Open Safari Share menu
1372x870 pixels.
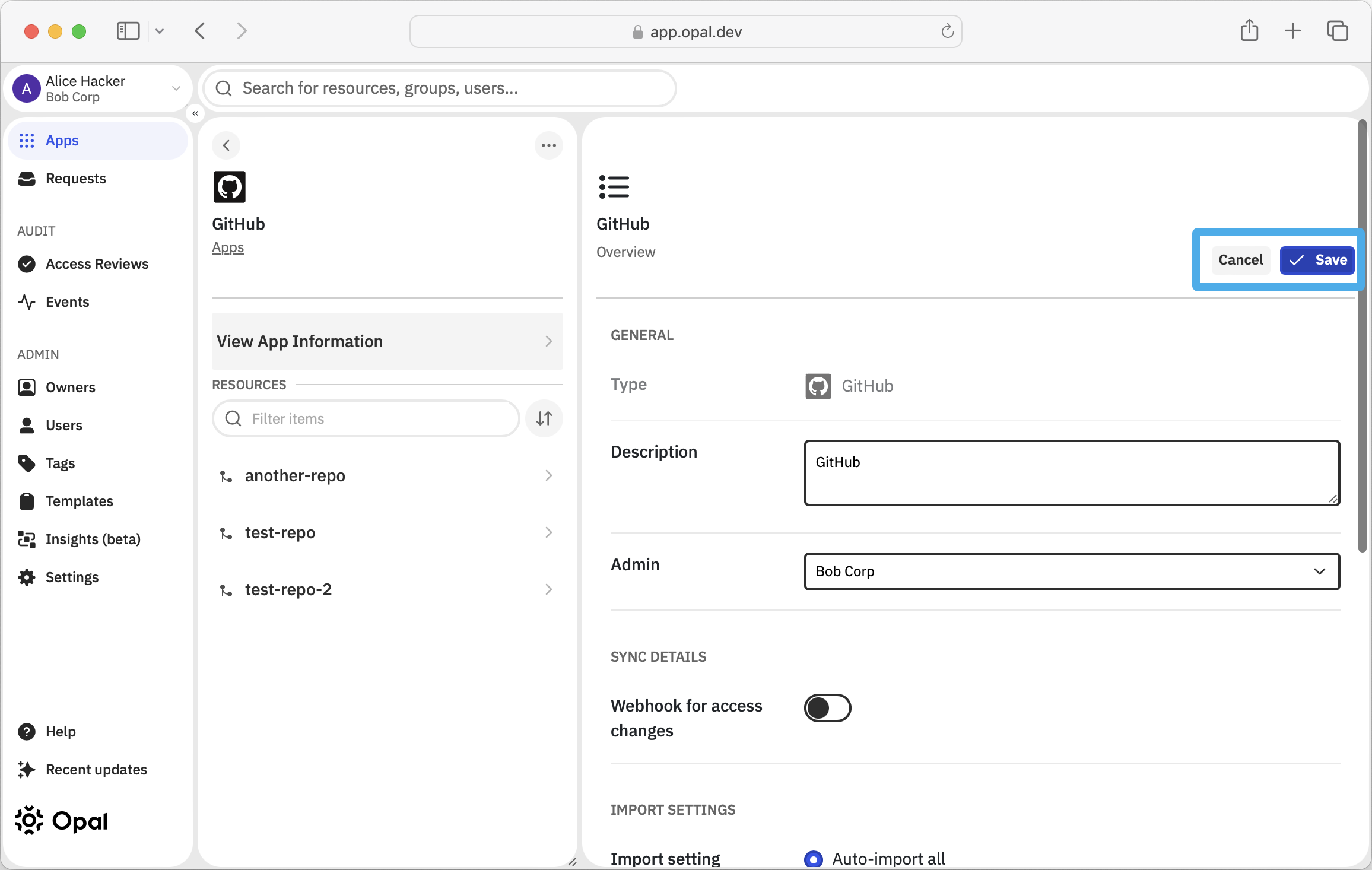[x=1249, y=31]
